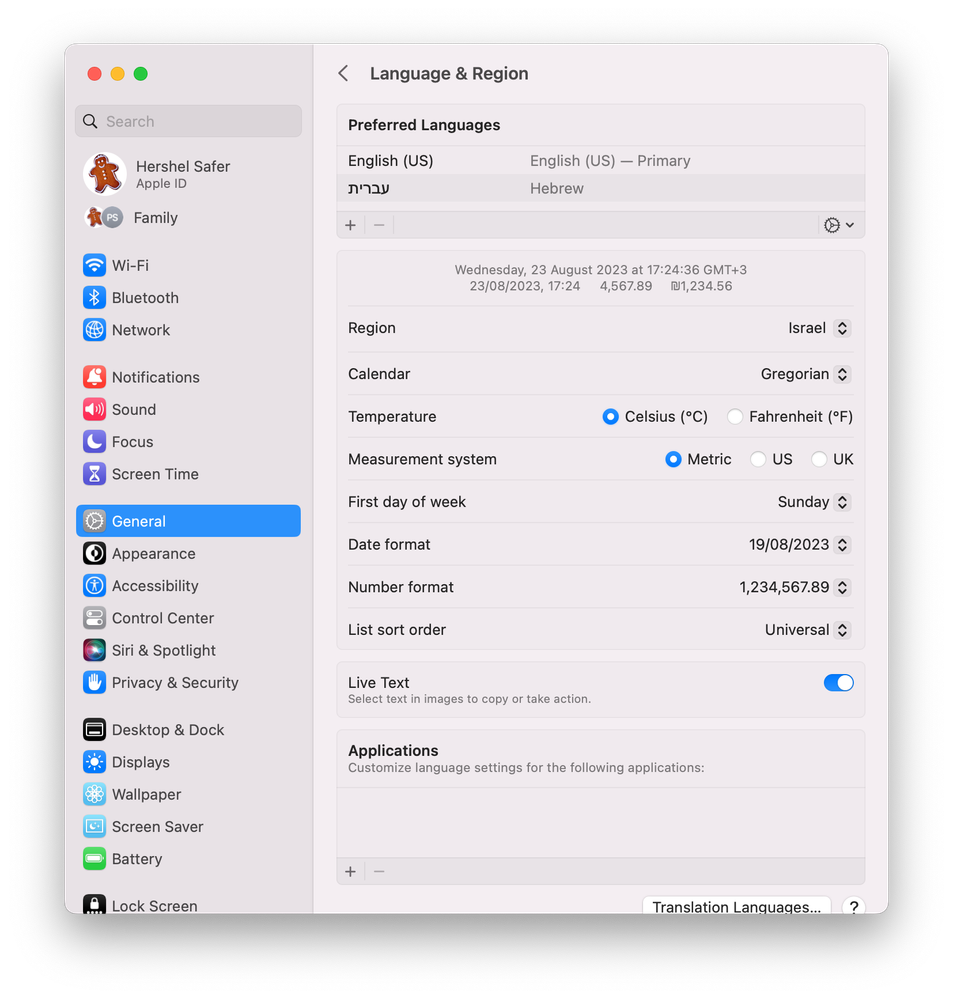This screenshot has height=999, width=953.
Task: Remove selected preferred language with minus
Action: coord(379,225)
